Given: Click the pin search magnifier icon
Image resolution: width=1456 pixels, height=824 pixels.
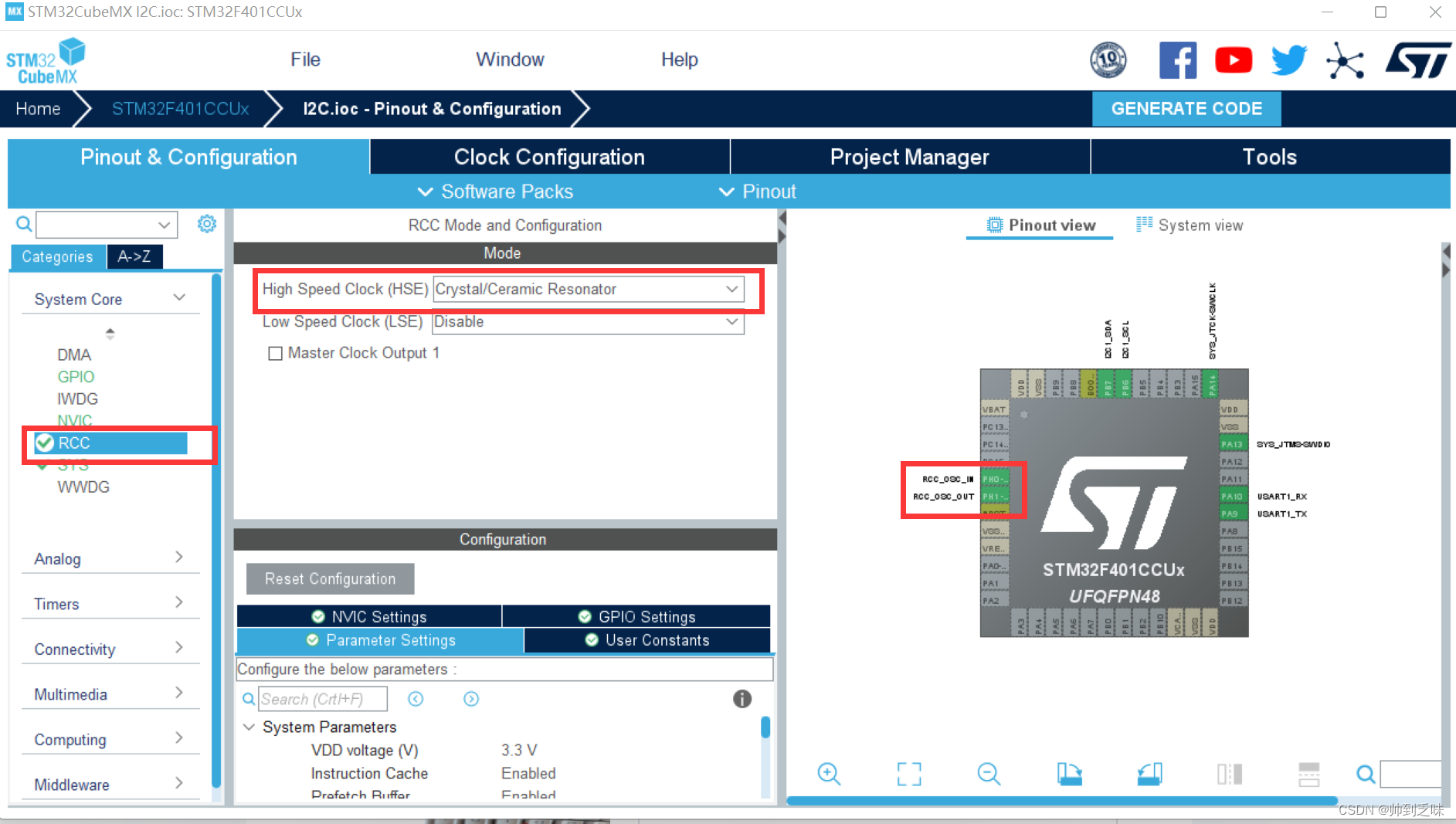Looking at the screenshot, I should [x=1366, y=773].
